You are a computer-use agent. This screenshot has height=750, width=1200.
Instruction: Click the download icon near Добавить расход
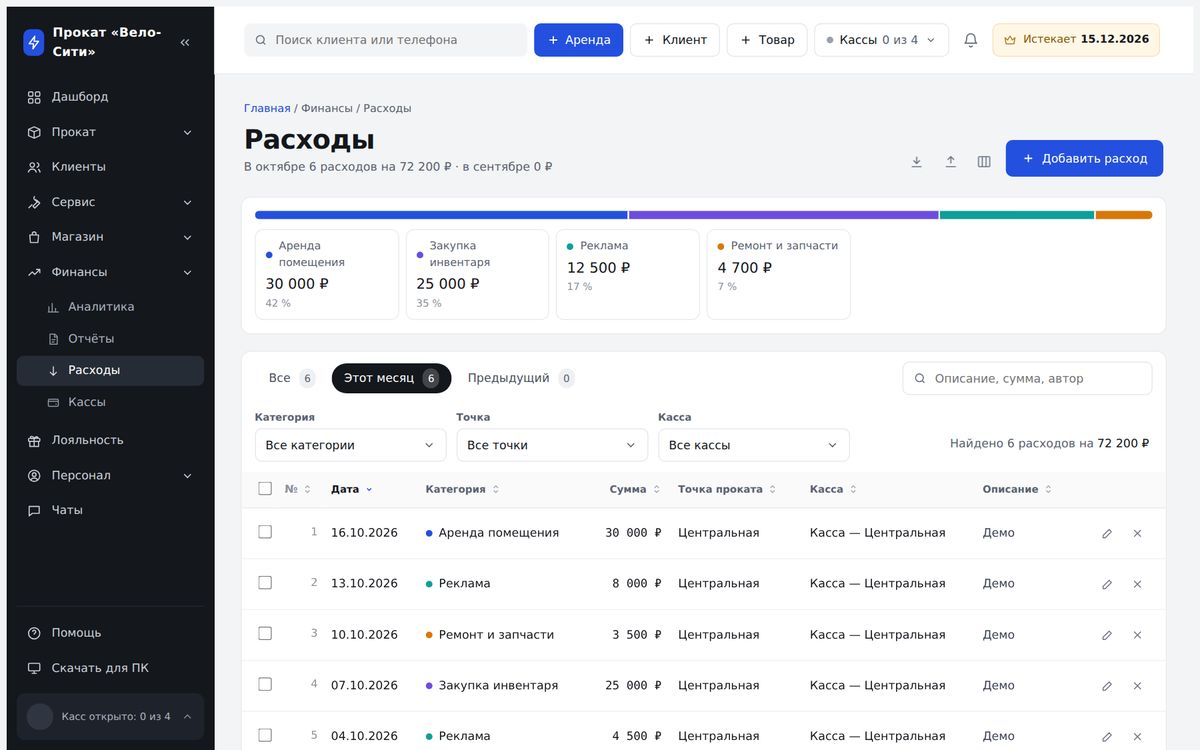click(x=916, y=161)
